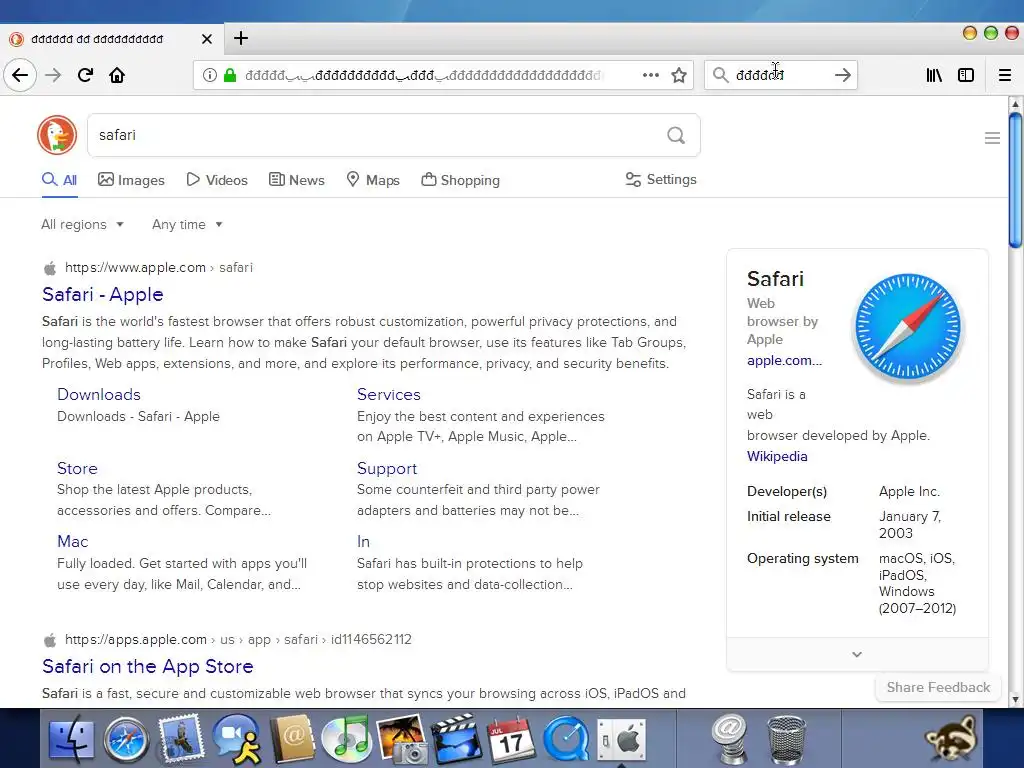
Task: Open the DuckDuckGo side menu icon
Action: click(x=992, y=138)
